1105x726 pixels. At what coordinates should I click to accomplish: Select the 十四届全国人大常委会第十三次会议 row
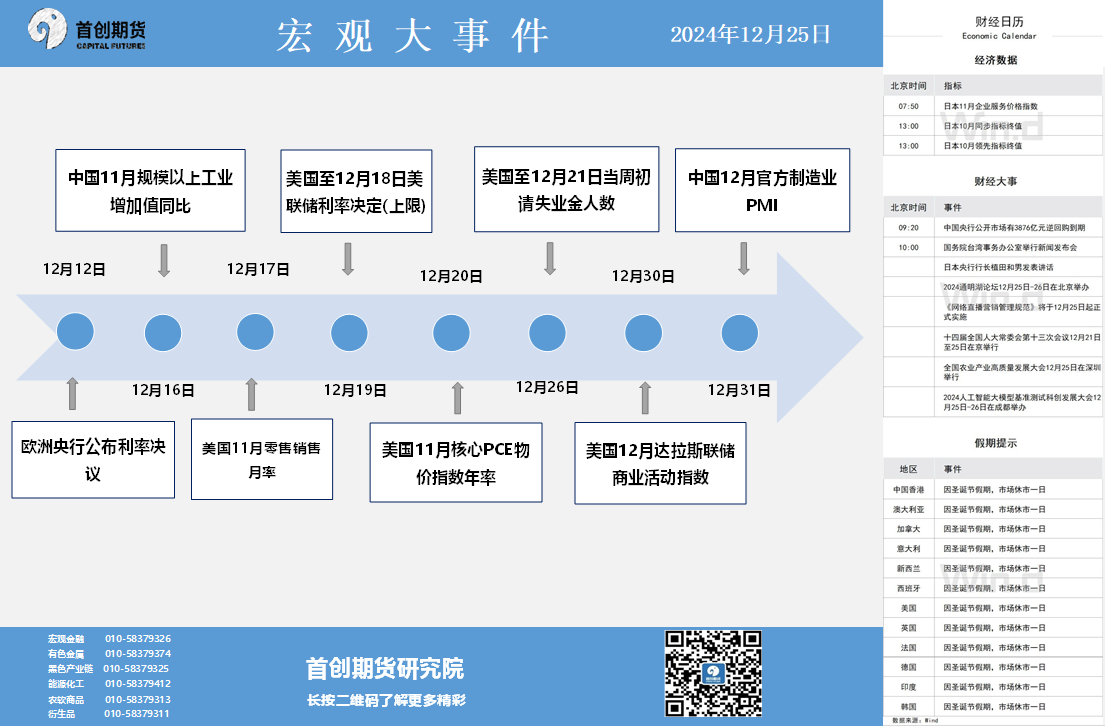click(993, 342)
